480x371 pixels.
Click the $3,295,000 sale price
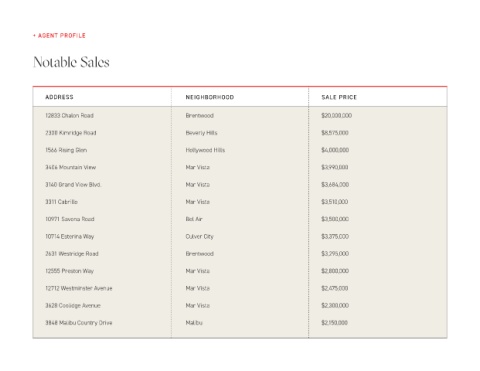(335, 254)
